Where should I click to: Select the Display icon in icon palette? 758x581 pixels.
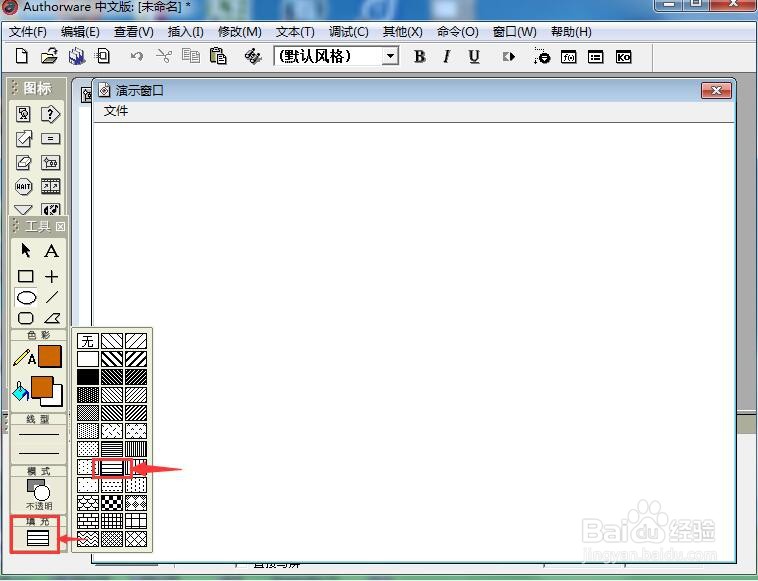pos(23,114)
